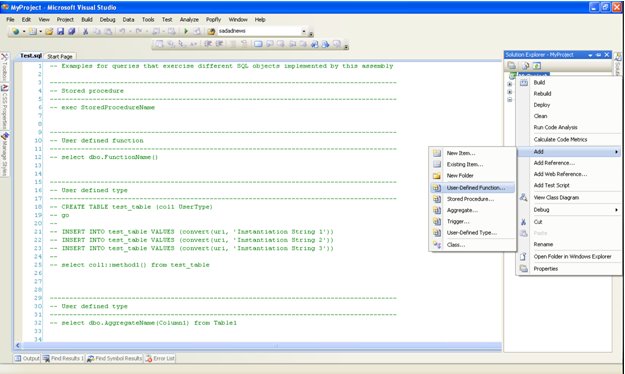Viewport: 625px width, 374px height.
Task: Open the Find Results 1 bottom tab
Action: pos(63,358)
